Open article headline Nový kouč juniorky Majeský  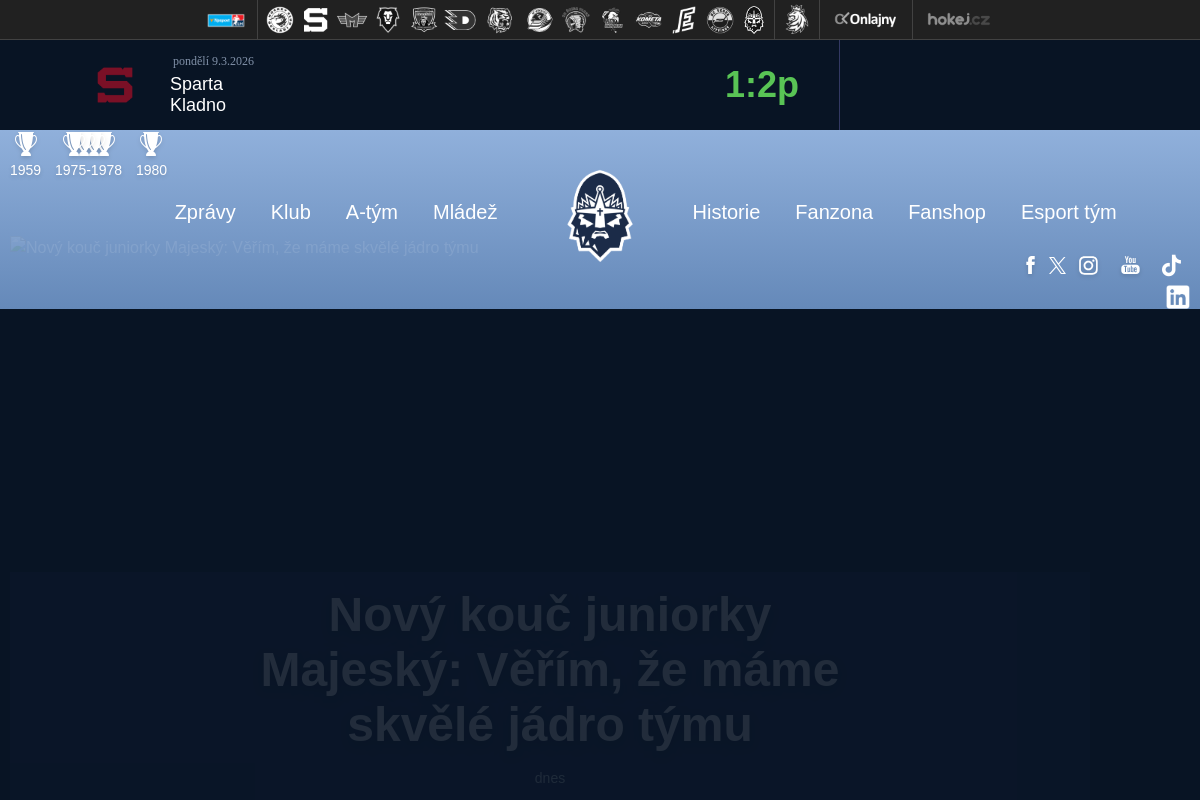coord(550,669)
